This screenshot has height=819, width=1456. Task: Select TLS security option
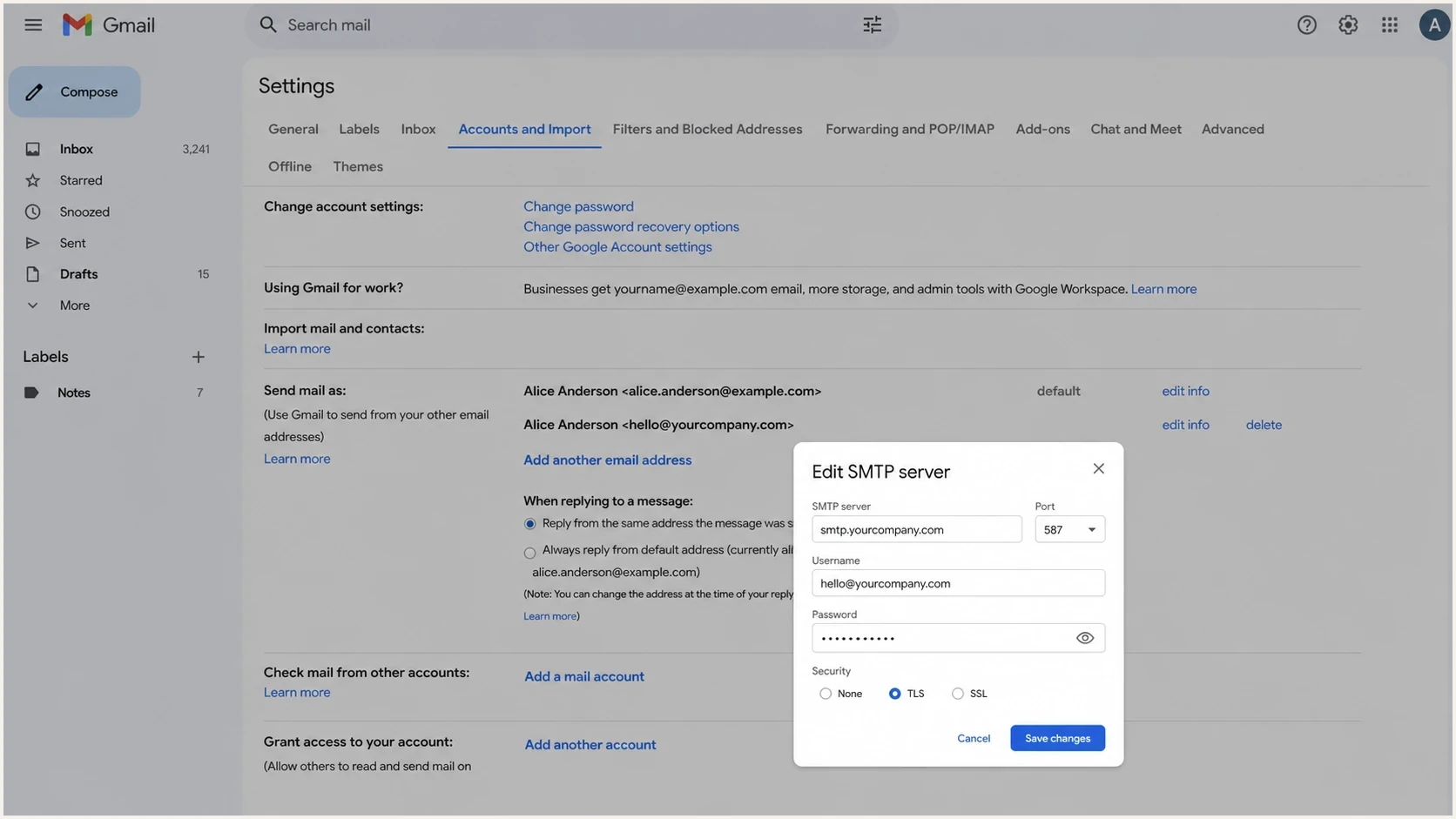894,694
